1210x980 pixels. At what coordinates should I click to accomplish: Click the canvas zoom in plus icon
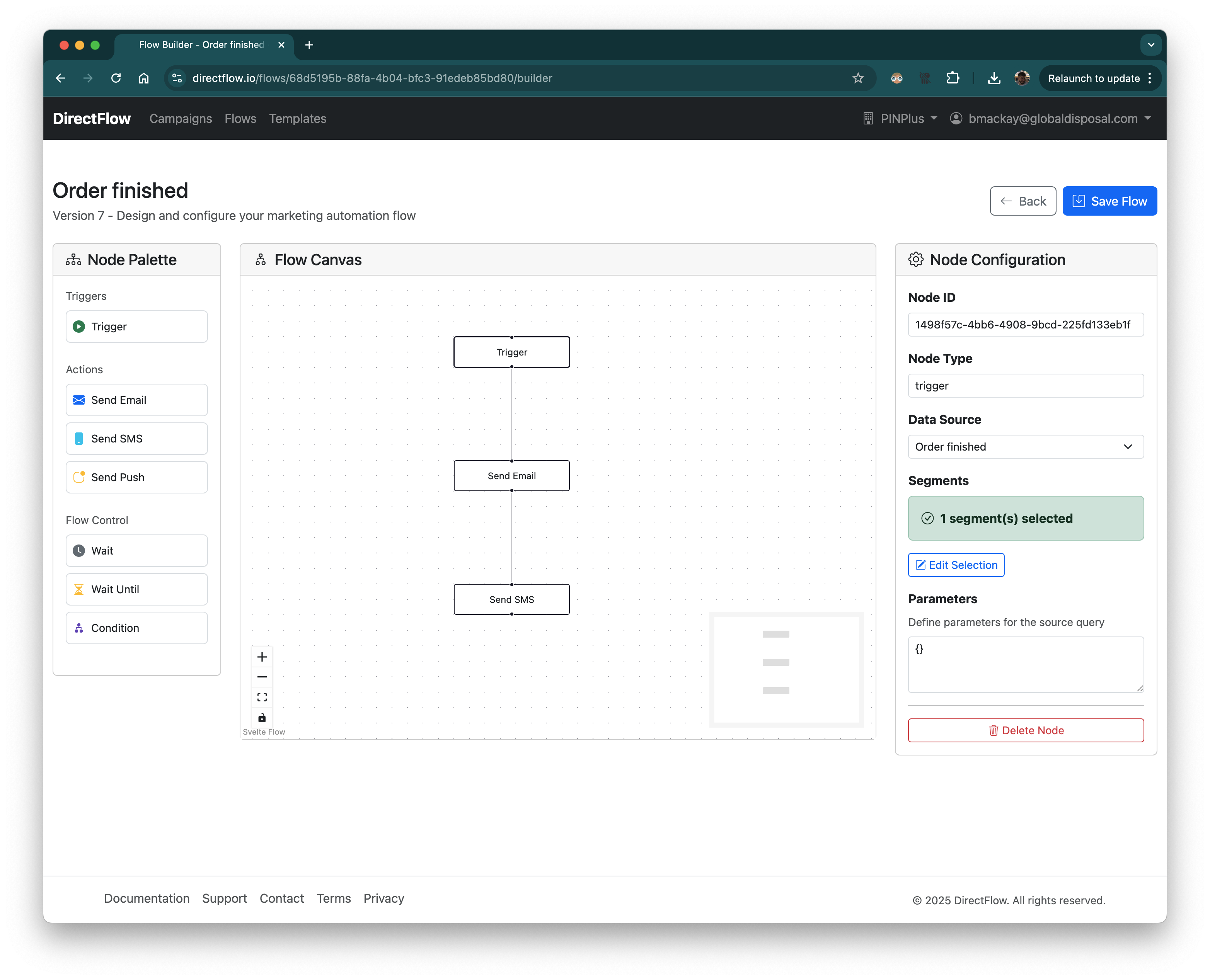tap(262, 657)
